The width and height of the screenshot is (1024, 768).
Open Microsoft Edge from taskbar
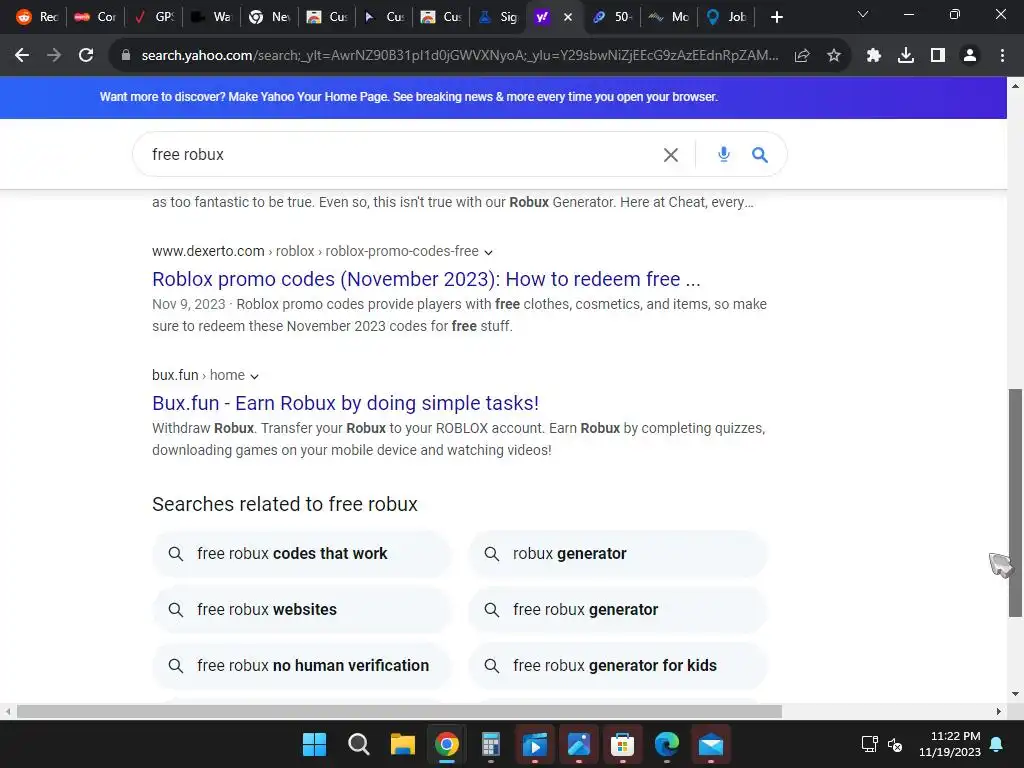point(667,744)
